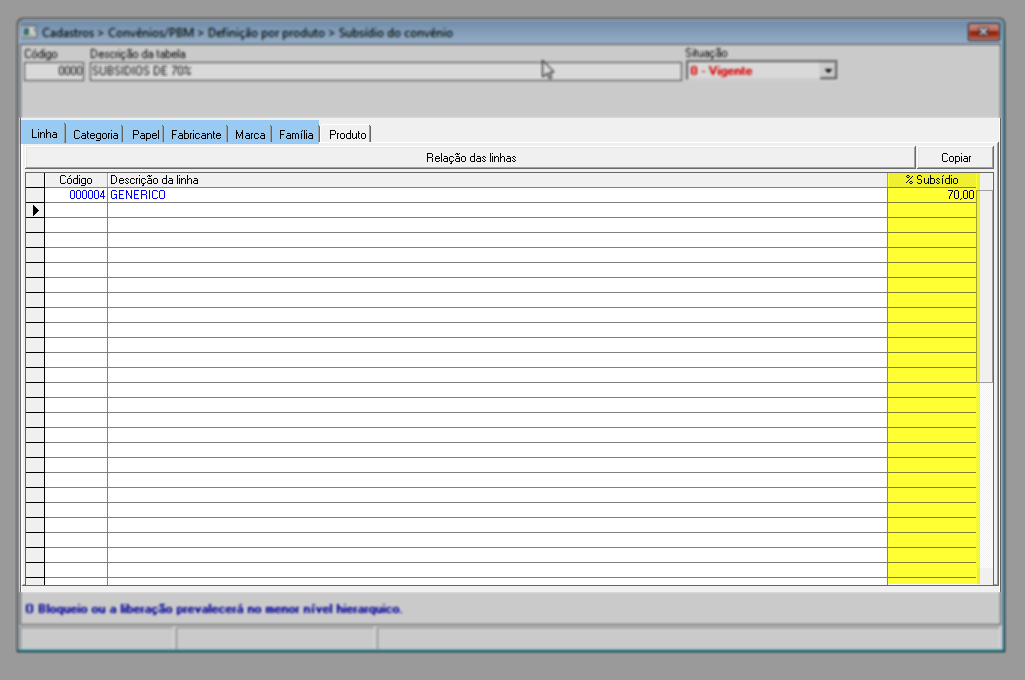Click the current-row arrow indicator
1025x680 pixels.
tap(35, 210)
